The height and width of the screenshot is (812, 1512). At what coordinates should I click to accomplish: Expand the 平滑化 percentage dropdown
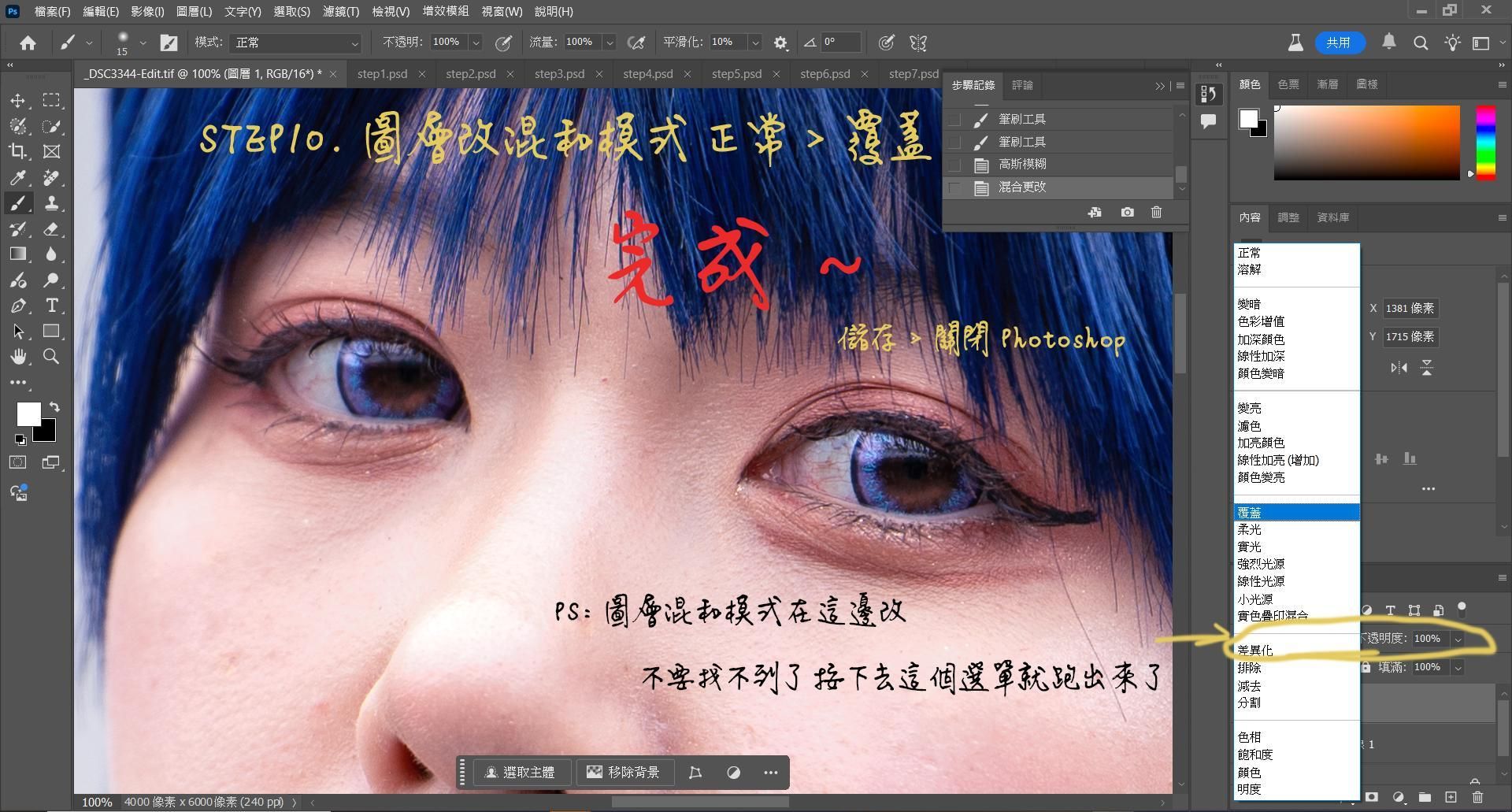(x=754, y=43)
